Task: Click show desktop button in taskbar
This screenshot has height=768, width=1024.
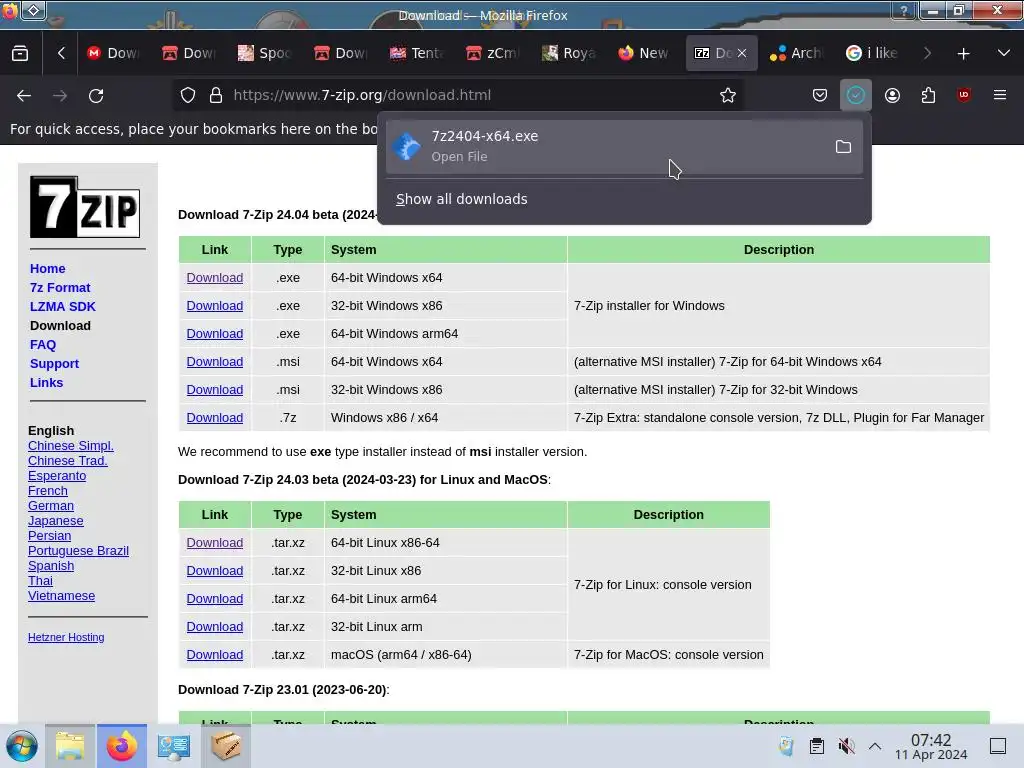Action: tap(998, 746)
